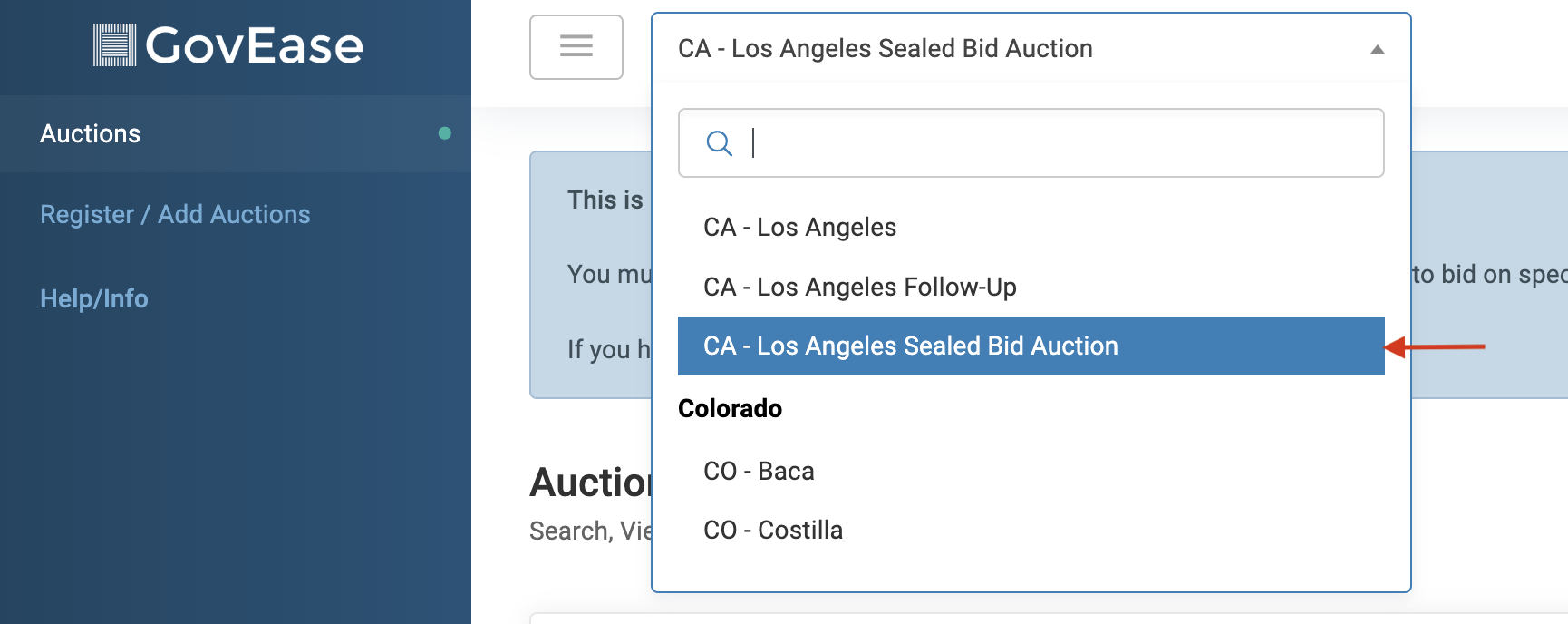The height and width of the screenshot is (624, 1568).
Task: Click the GovEase building logo icon
Action: click(x=114, y=45)
